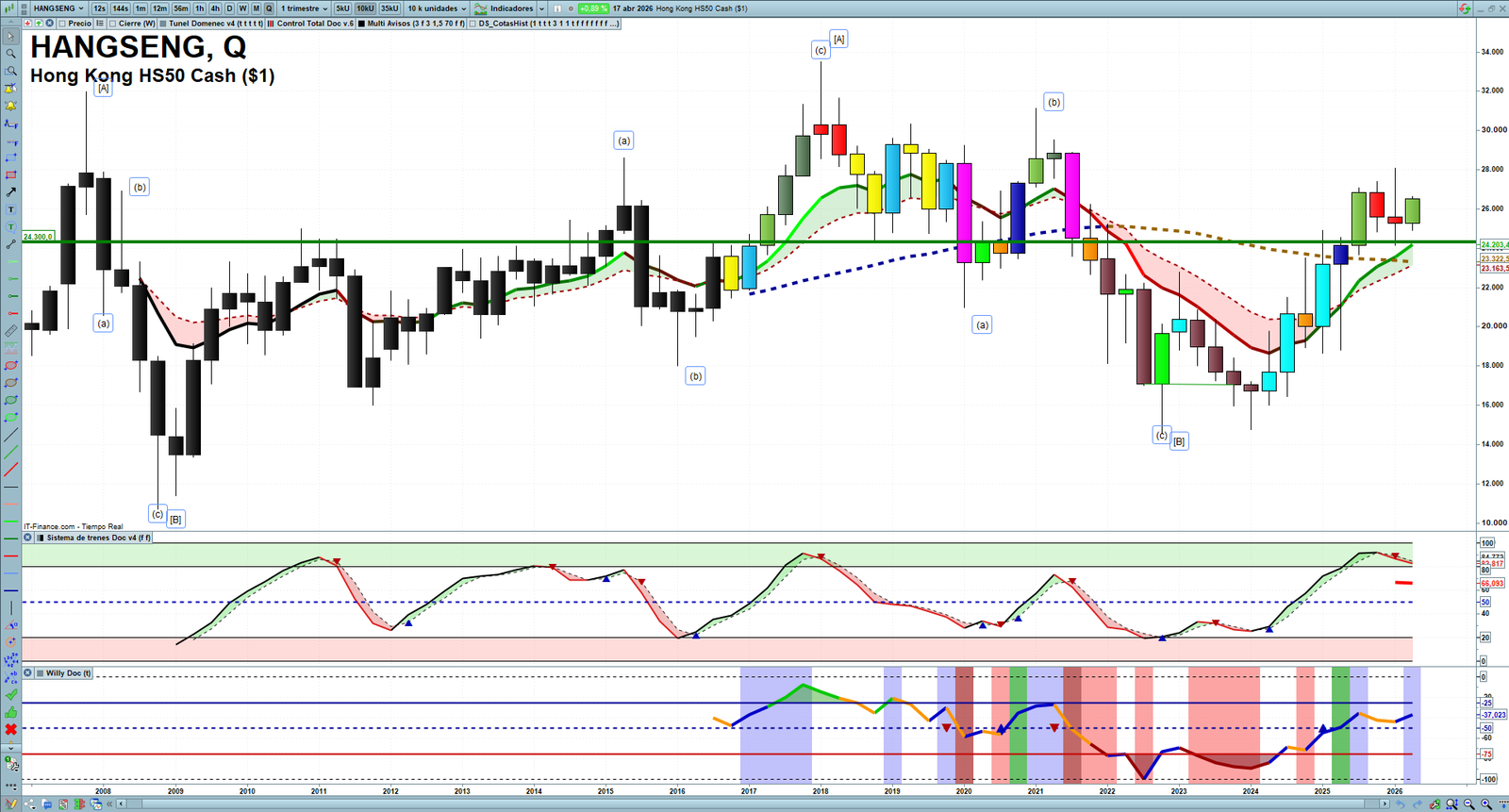Expand the Indicadores dropdown arrow
This screenshot has height=812, width=1509.
tap(542, 8)
